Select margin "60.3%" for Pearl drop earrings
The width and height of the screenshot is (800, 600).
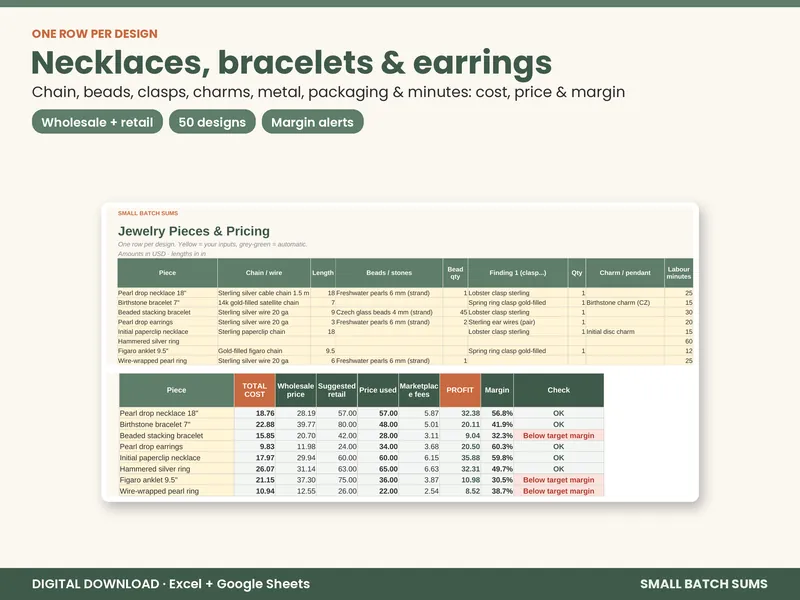click(x=497, y=447)
